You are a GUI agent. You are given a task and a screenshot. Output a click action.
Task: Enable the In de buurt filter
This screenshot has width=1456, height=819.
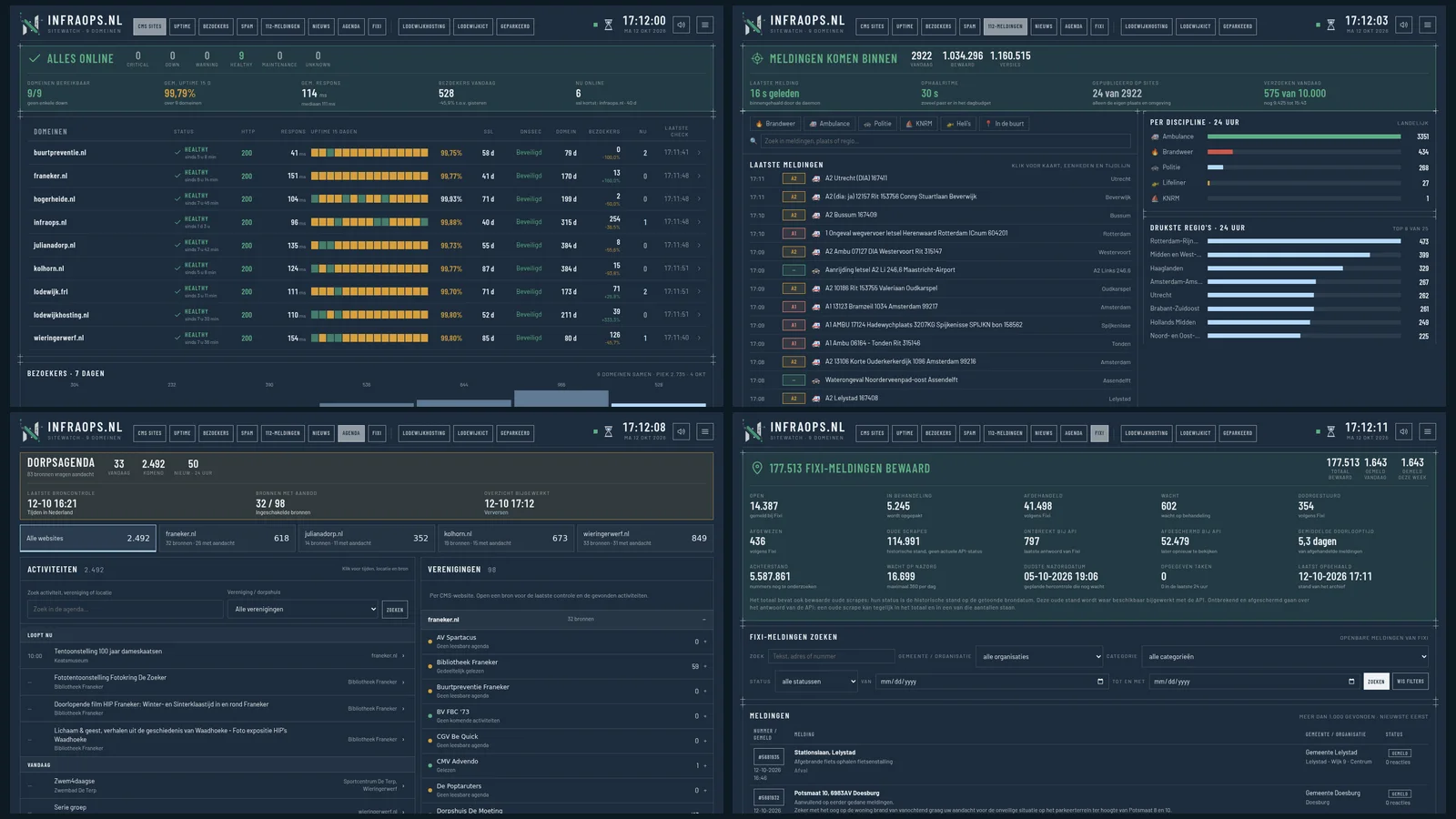(x=1004, y=124)
